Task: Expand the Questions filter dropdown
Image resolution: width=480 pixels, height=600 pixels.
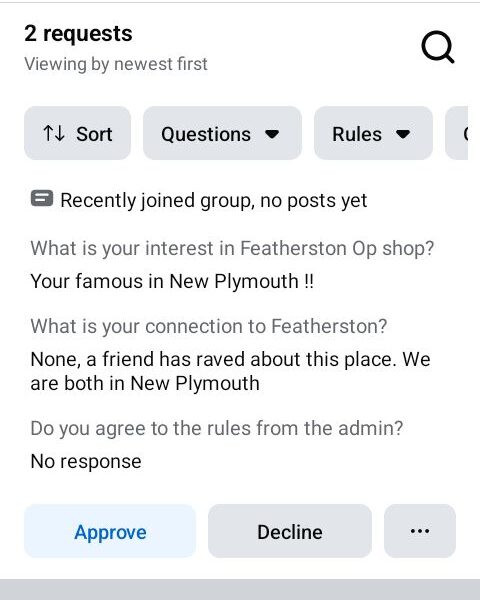Action: [x=222, y=133]
